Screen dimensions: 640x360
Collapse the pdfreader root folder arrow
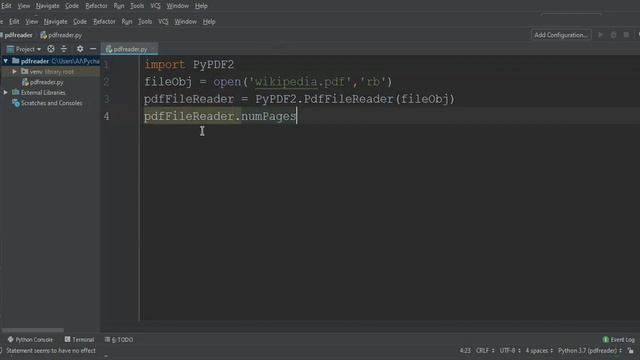pos(6,61)
